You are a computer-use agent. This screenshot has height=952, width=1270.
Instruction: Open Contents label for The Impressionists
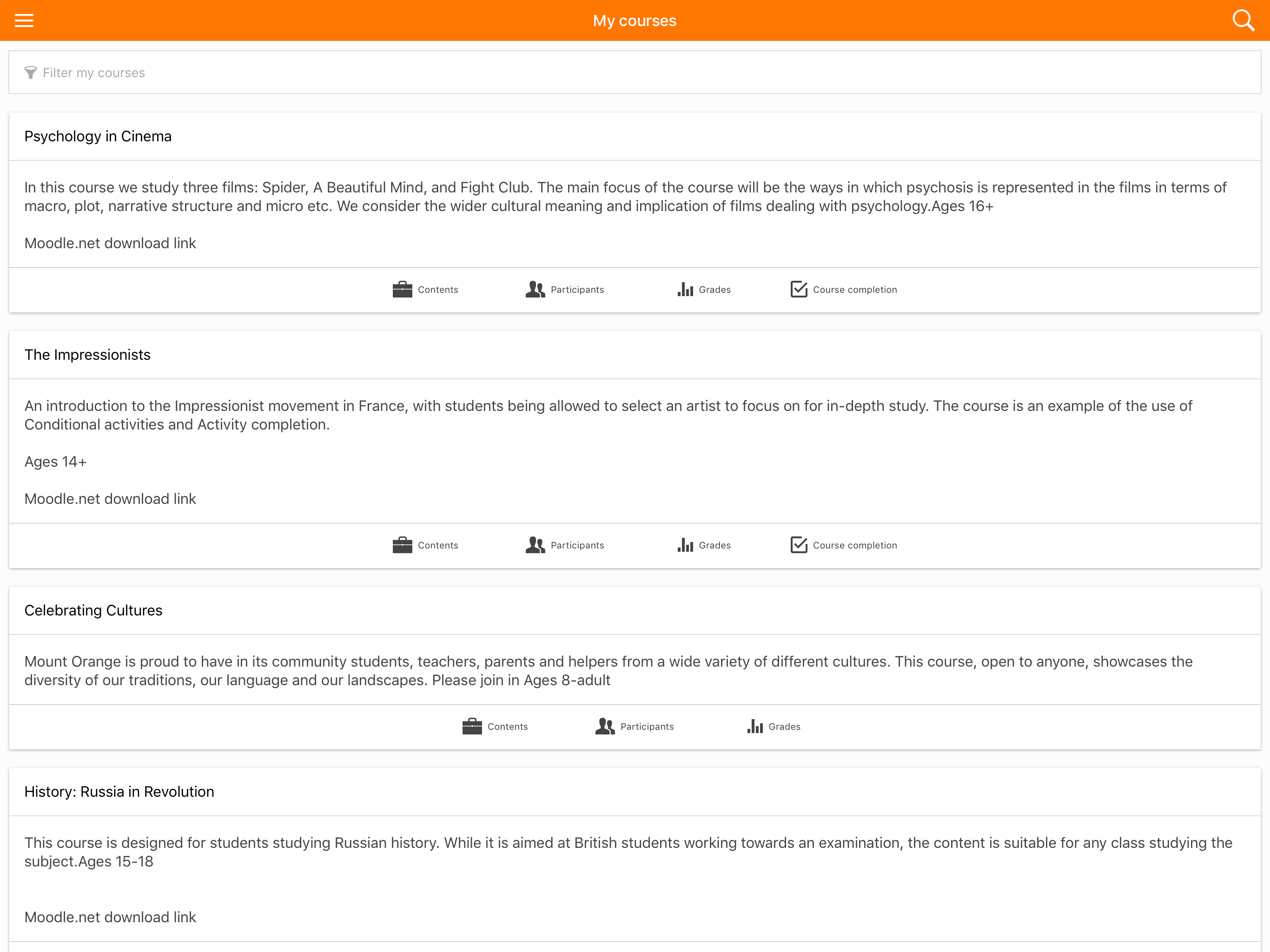(437, 545)
